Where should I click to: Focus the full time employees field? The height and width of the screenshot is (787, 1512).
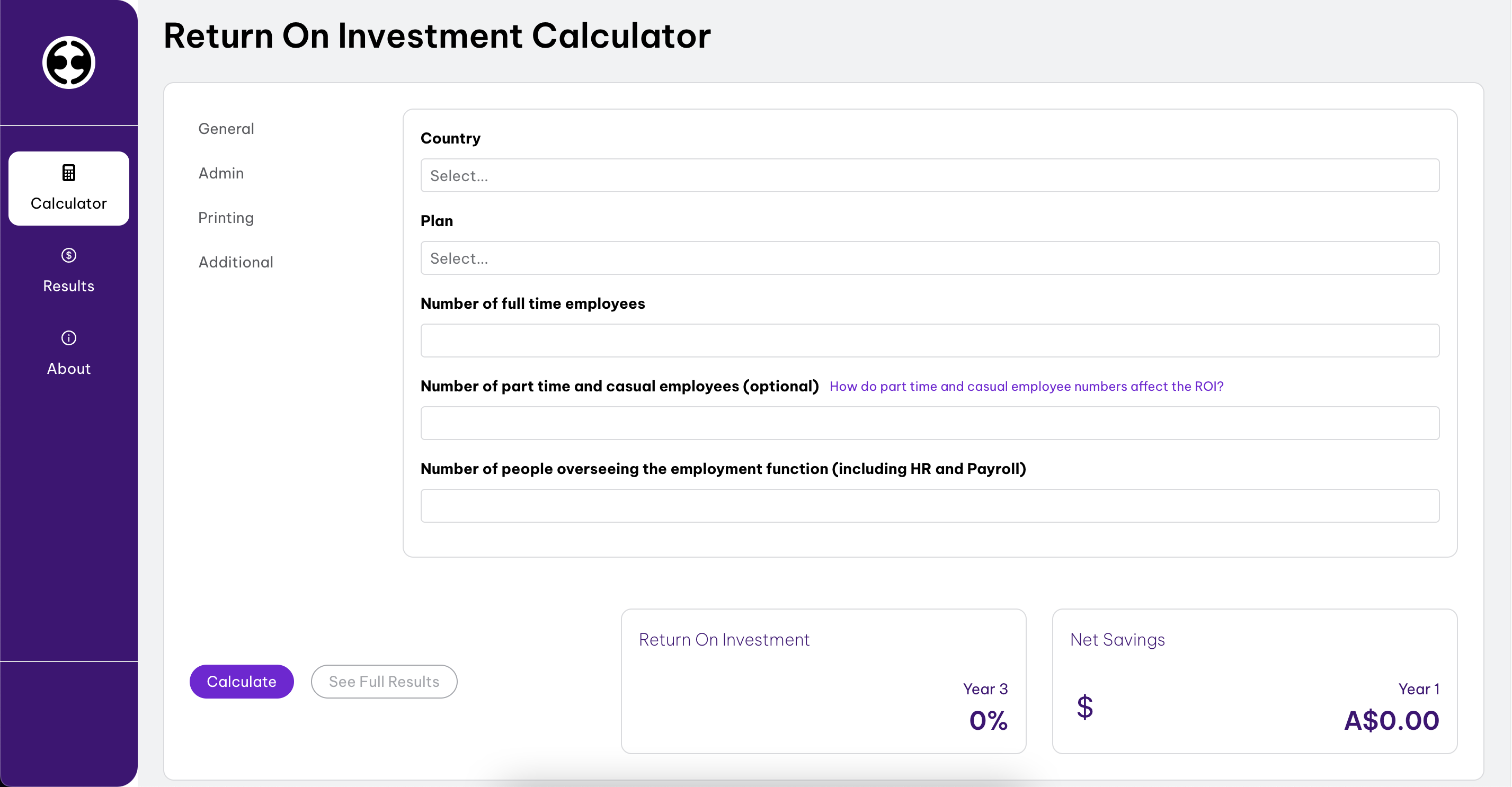pyautogui.click(x=930, y=341)
